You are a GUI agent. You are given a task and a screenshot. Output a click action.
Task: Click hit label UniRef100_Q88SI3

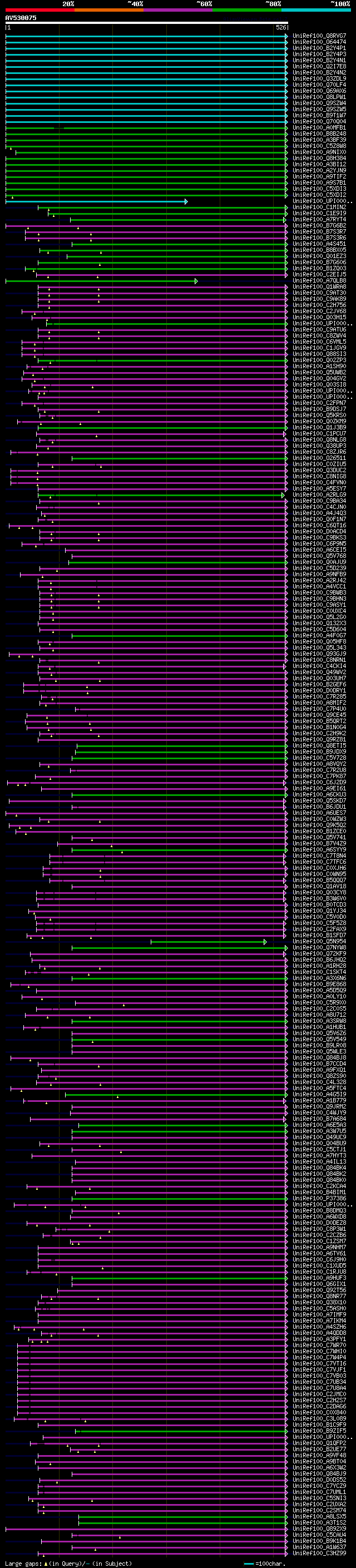click(x=319, y=354)
